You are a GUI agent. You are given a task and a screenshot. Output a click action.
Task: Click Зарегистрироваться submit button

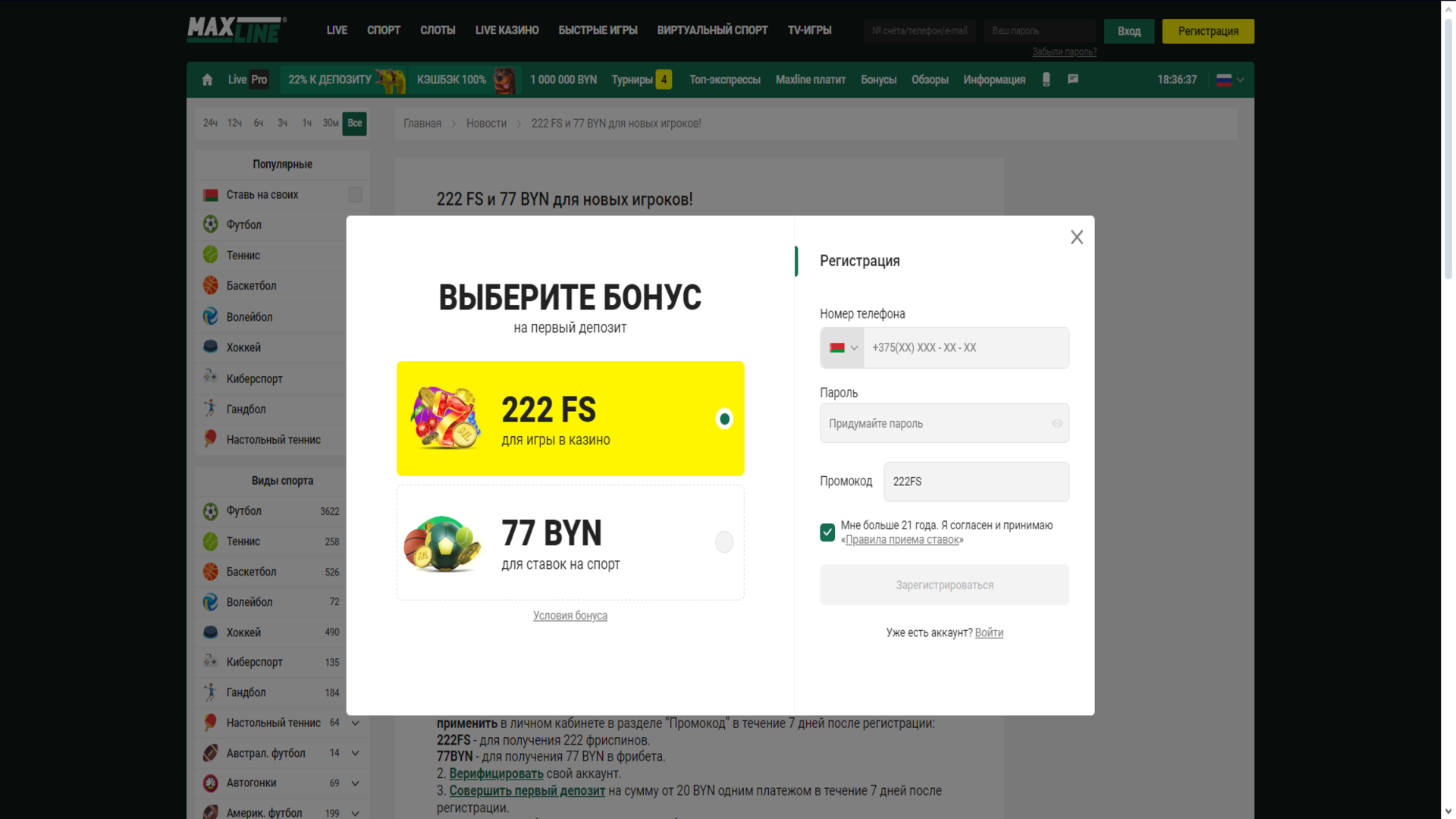(944, 585)
